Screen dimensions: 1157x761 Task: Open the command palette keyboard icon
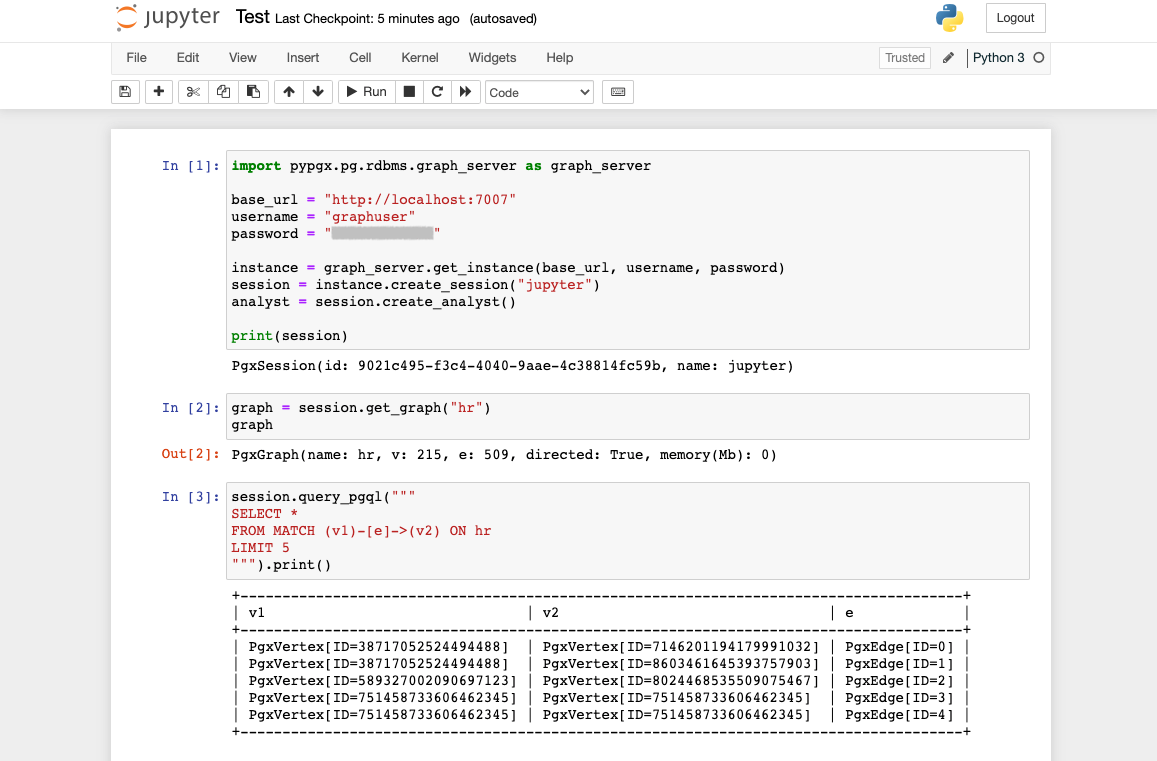618,92
